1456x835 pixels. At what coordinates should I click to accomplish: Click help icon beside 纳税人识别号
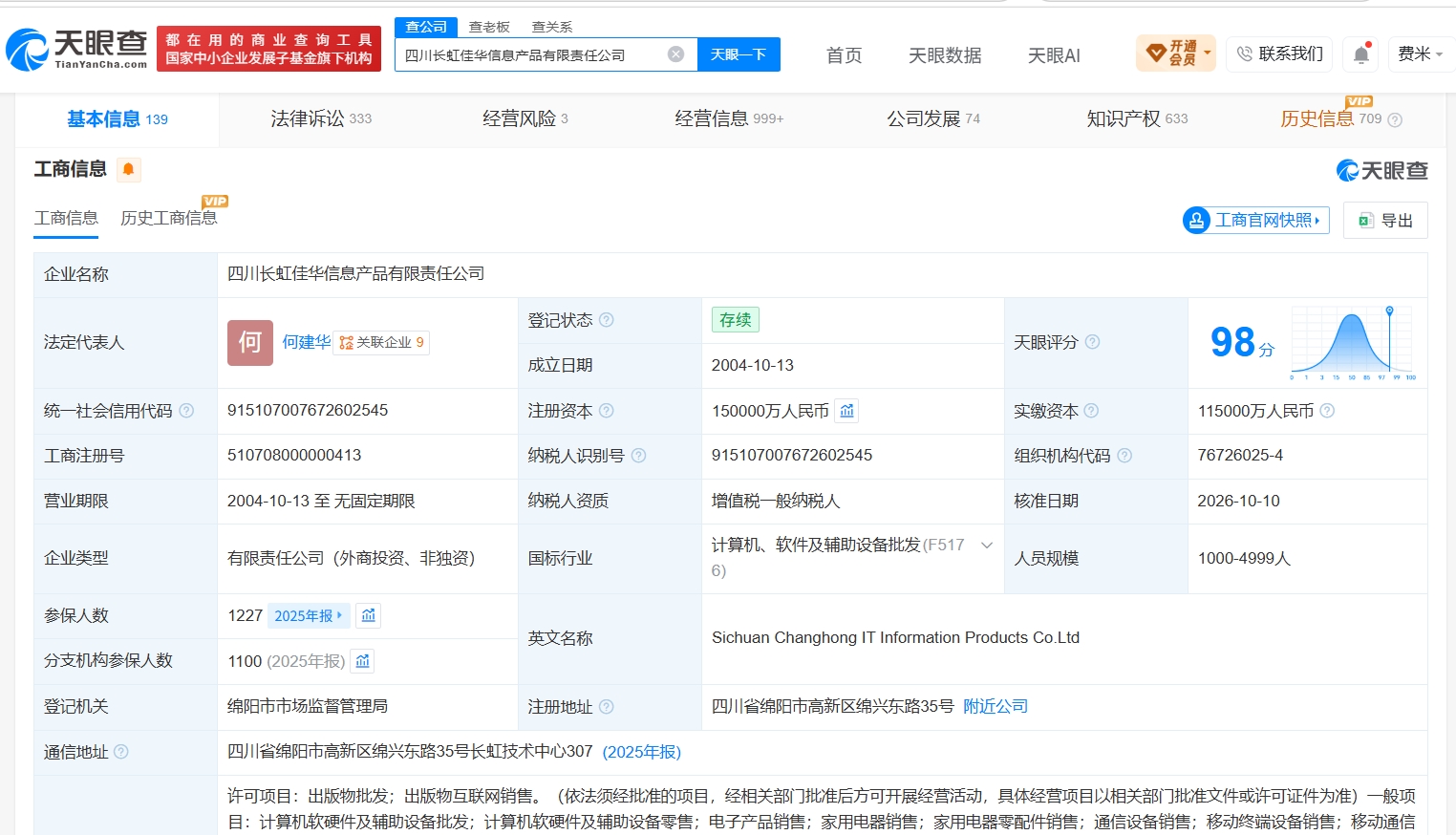pos(639,456)
